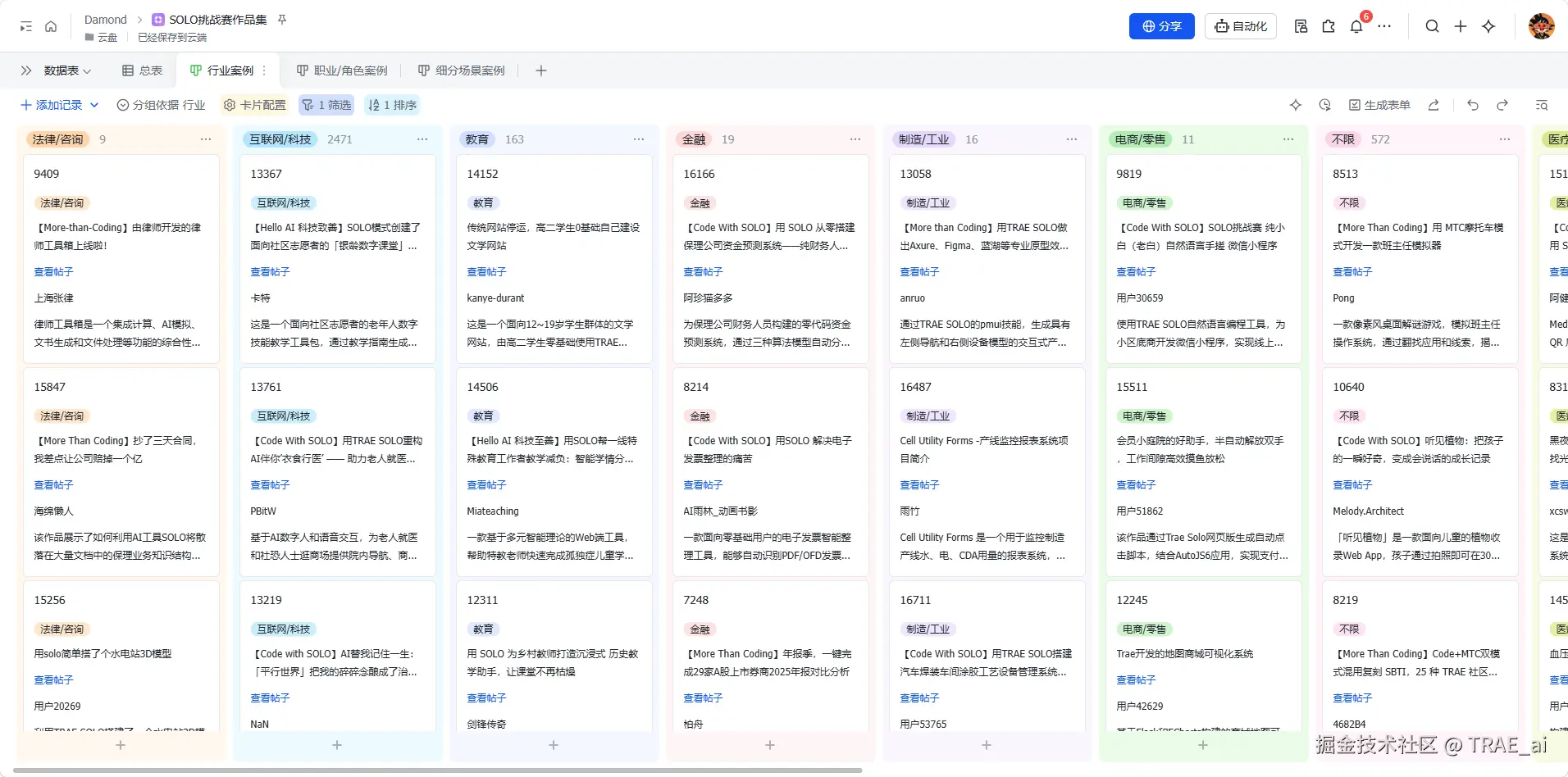Open the 1 筛选 filter panel

click(326, 105)
